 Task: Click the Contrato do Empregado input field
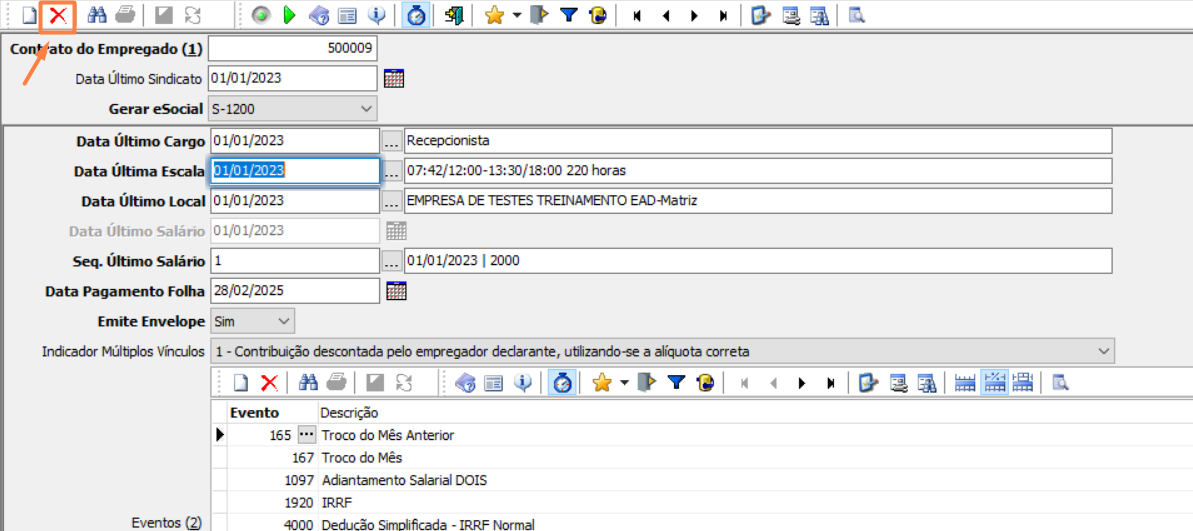(x=292, y=49)
